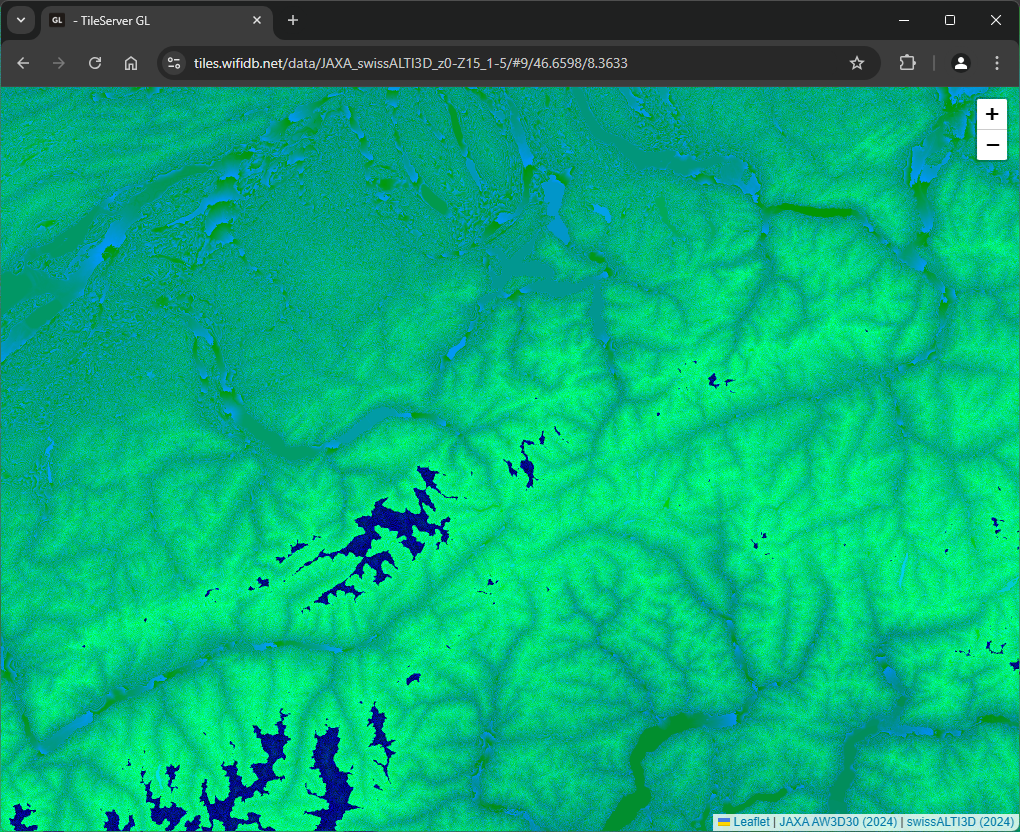Open the swissALTI3D (2024) attribution link
Viewport: 1020px width, 832px height.
pos(960,822)
